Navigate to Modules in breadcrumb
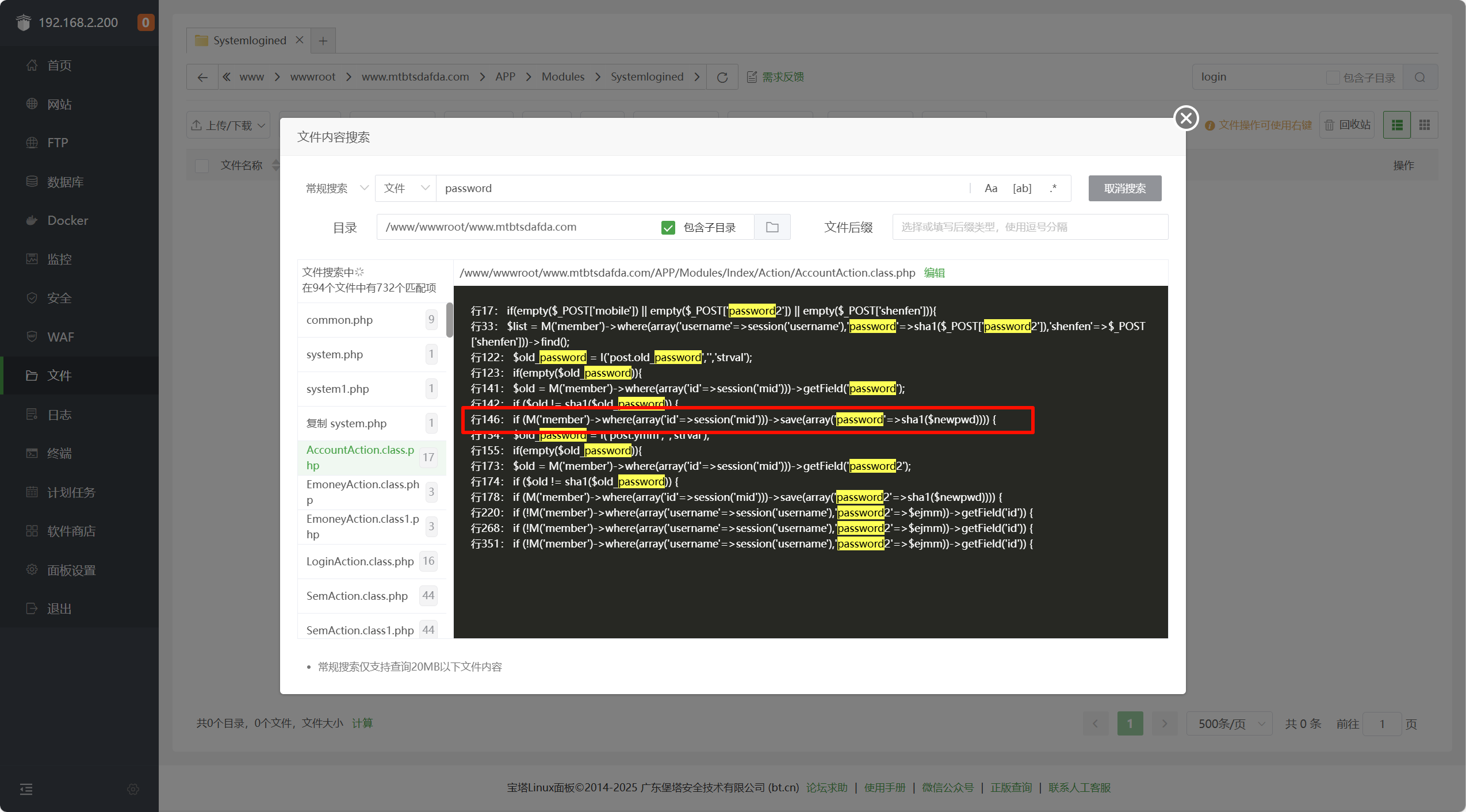This screenshot has width=1466, height=812. (562, 77)
